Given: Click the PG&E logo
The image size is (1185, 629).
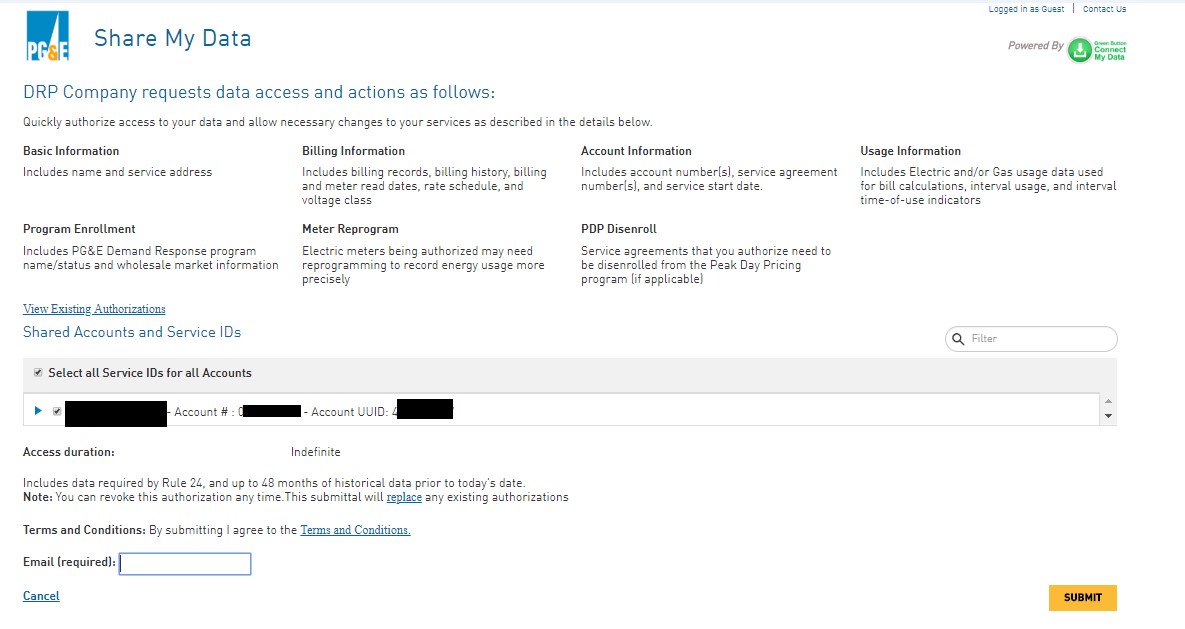Looking at the screenshot, I should pyautogui.click(x=47, y=37).
